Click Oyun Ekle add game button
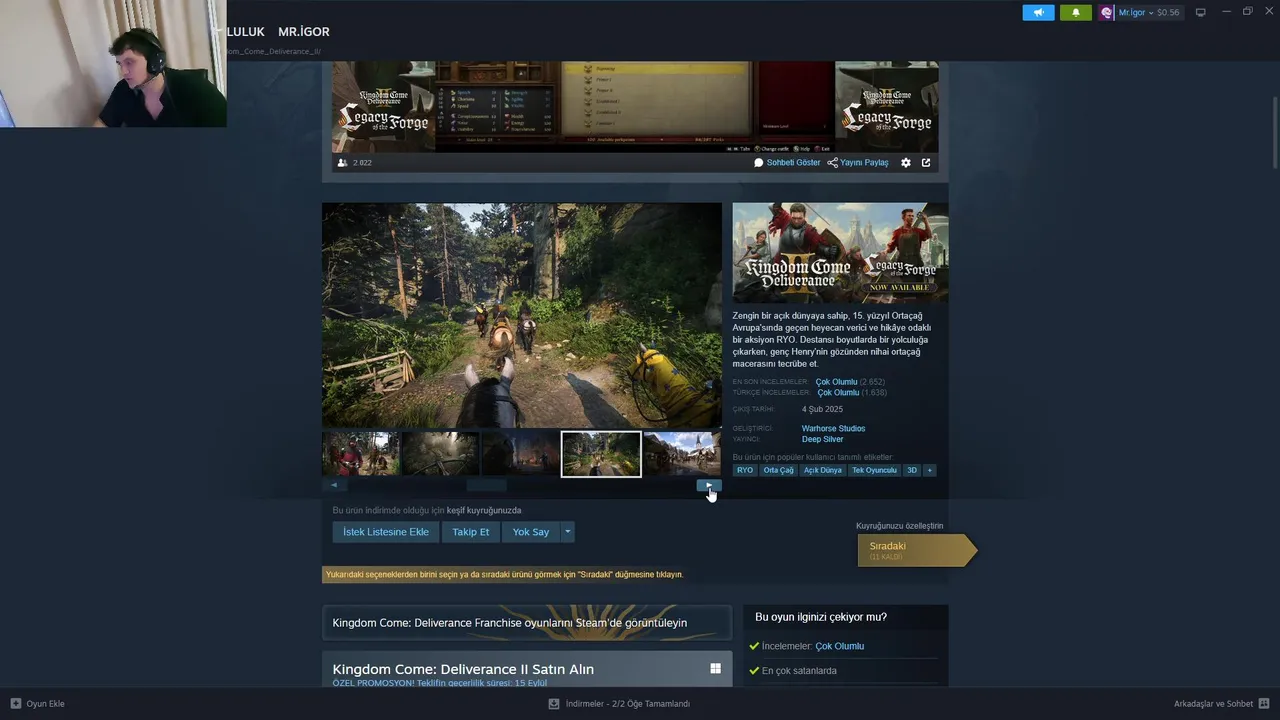 tap(37, 704)
